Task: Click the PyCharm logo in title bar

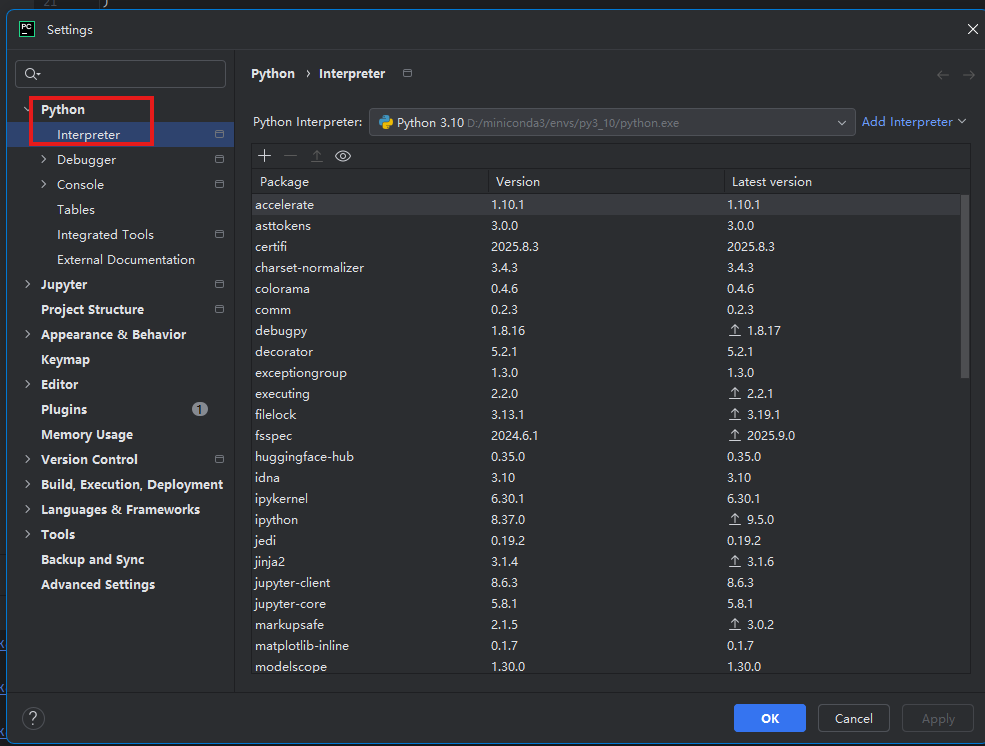Action: (x=27, y=30)
